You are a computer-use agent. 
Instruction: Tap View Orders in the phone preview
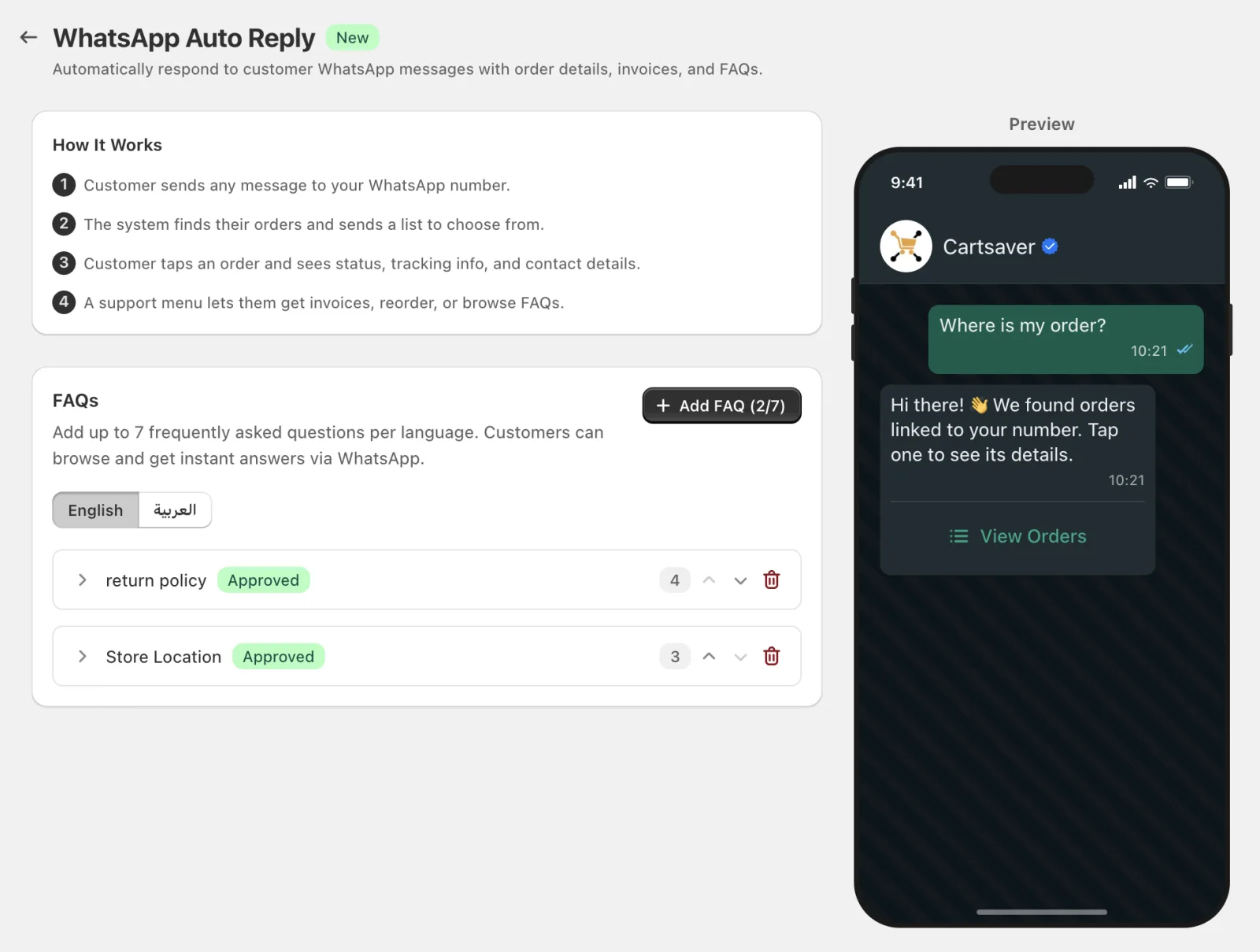point(1017,536)
